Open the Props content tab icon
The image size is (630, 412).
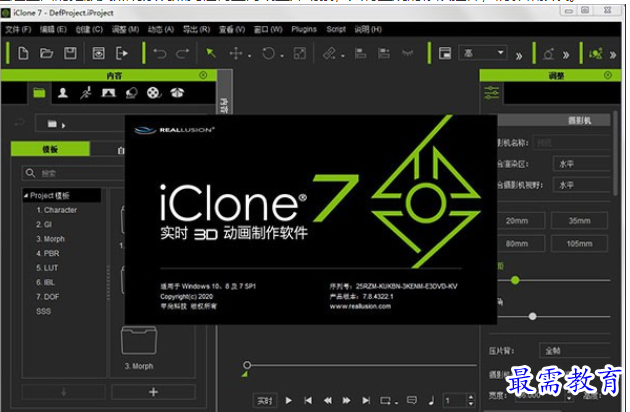131,93
